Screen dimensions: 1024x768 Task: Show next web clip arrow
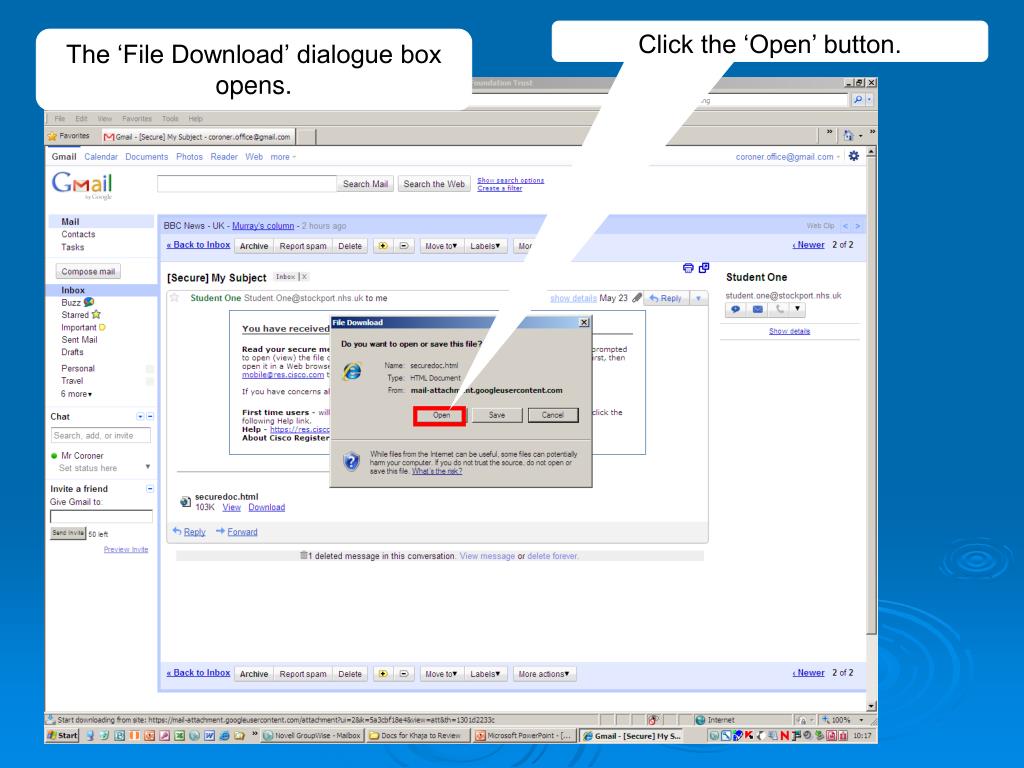[x=857, y=226]
